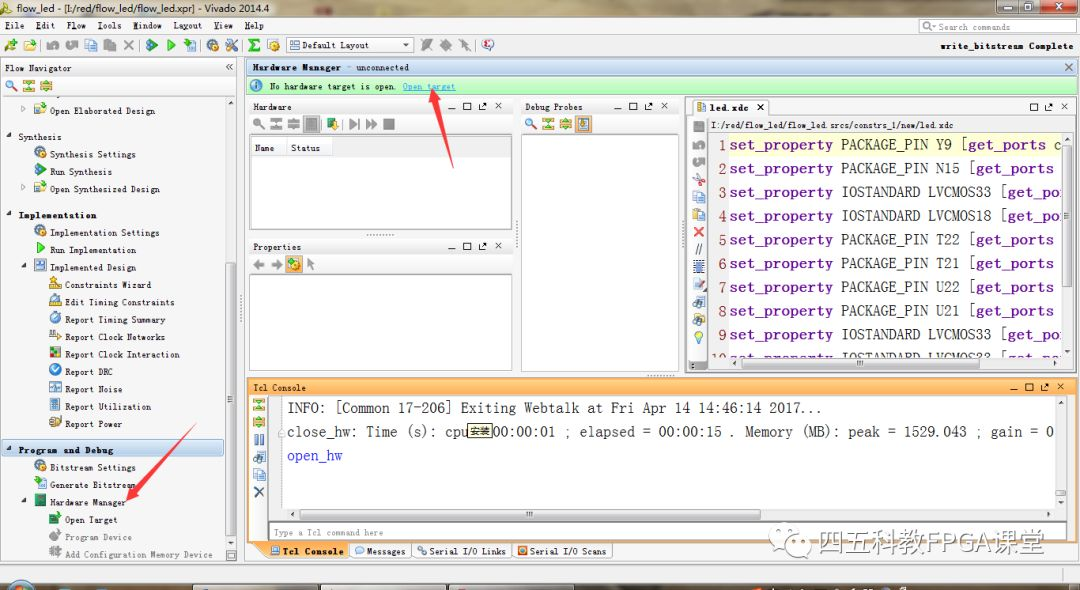Click the Open target link in green banner

click(428, 87)
